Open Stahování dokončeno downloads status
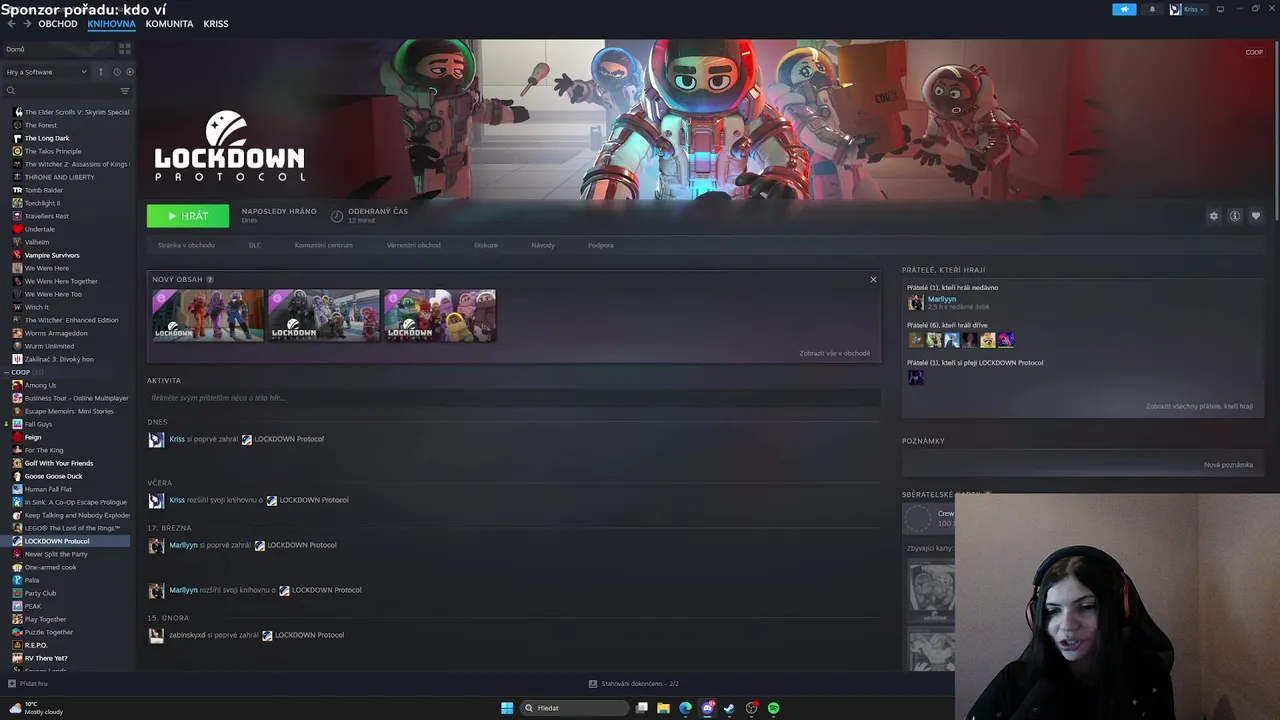Viewport: 1280px width, 720px height. [633, 684]
